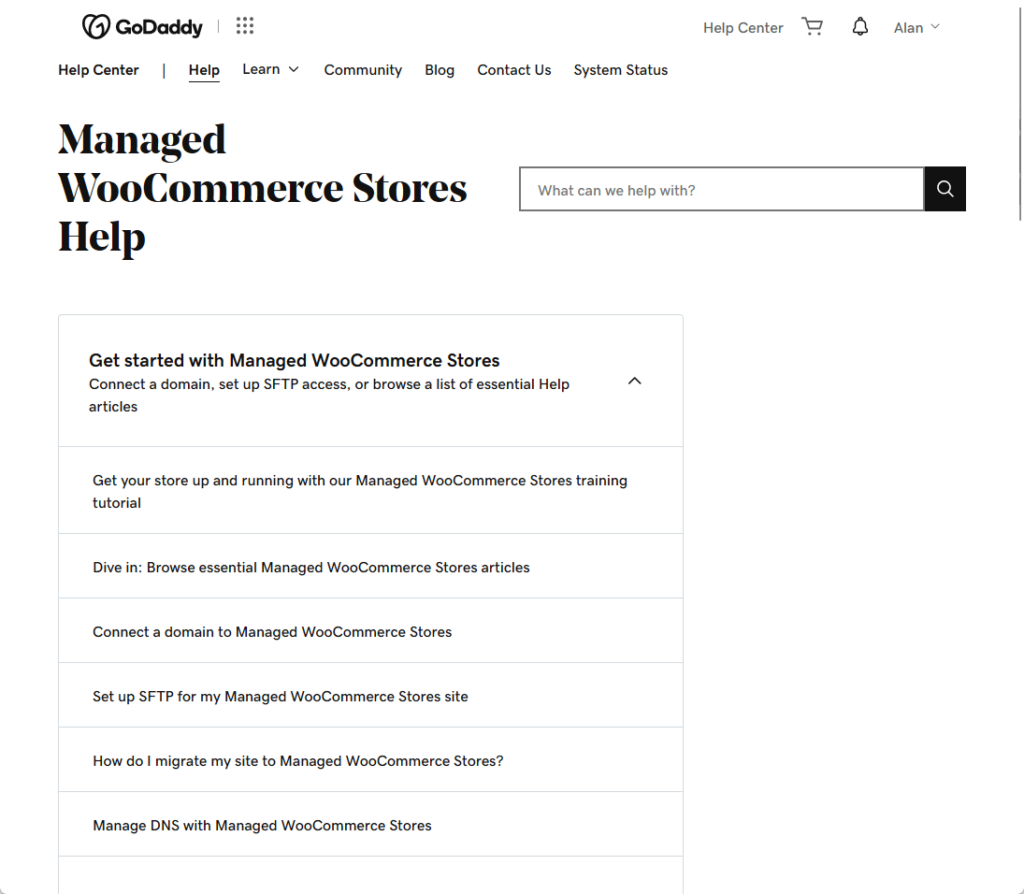Open the apps grid menu icon
Screen dimensions: 1024x894
click(x=245, y=26)
